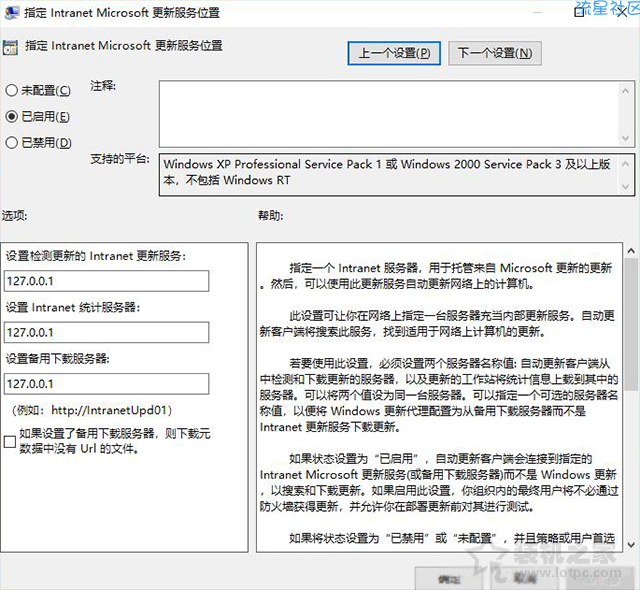Click the 确定 button at bottom

click(449, 579)
